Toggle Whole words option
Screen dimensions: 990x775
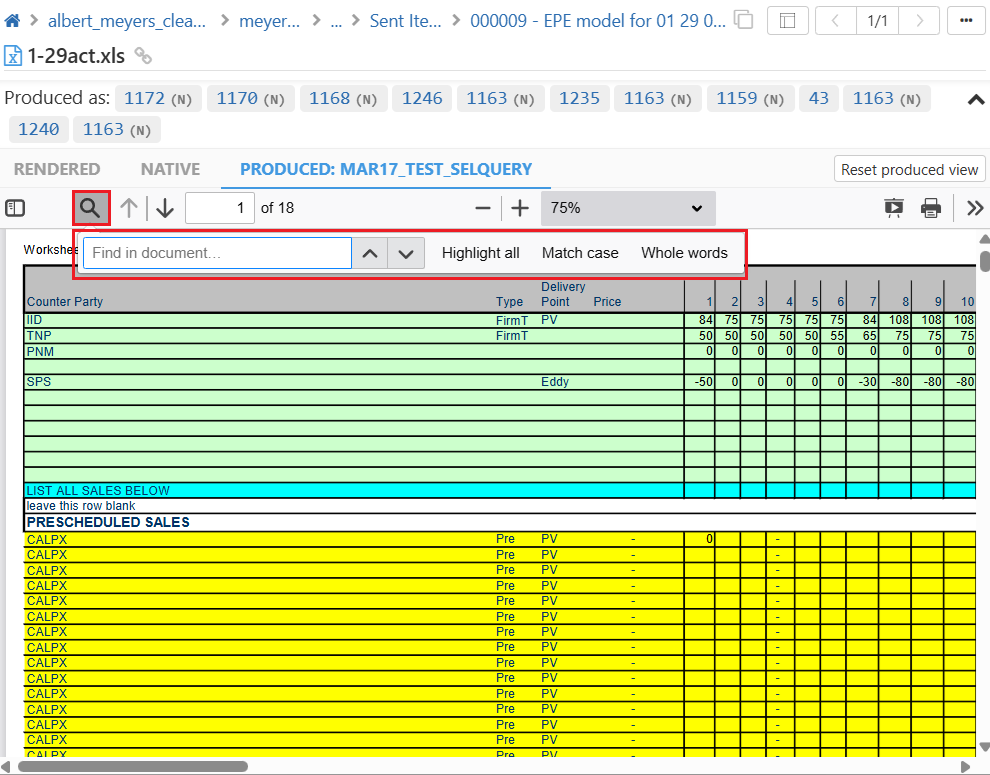pyautogui.click(x=684, y=253)
